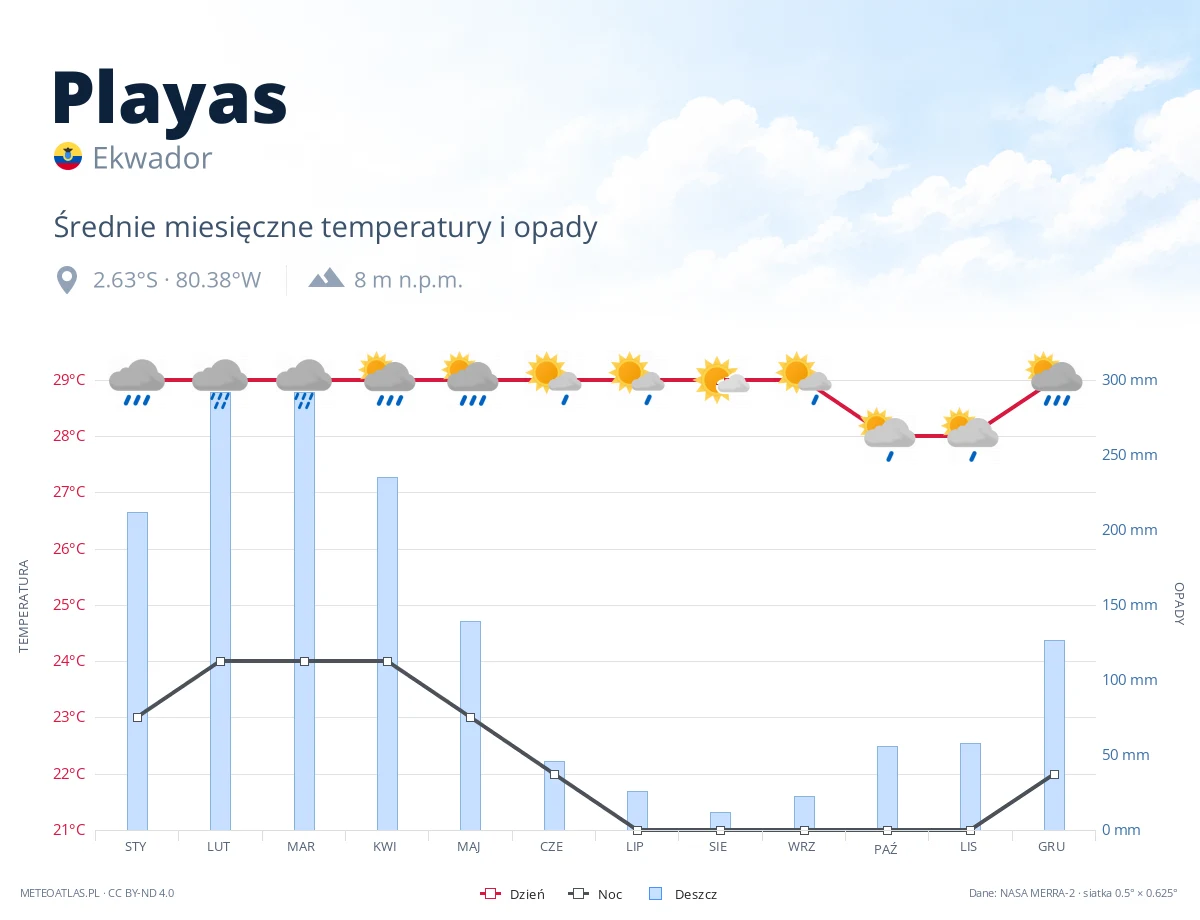
Task: Click the 24°C temperature axis label
Action: (x=68, y=661)
